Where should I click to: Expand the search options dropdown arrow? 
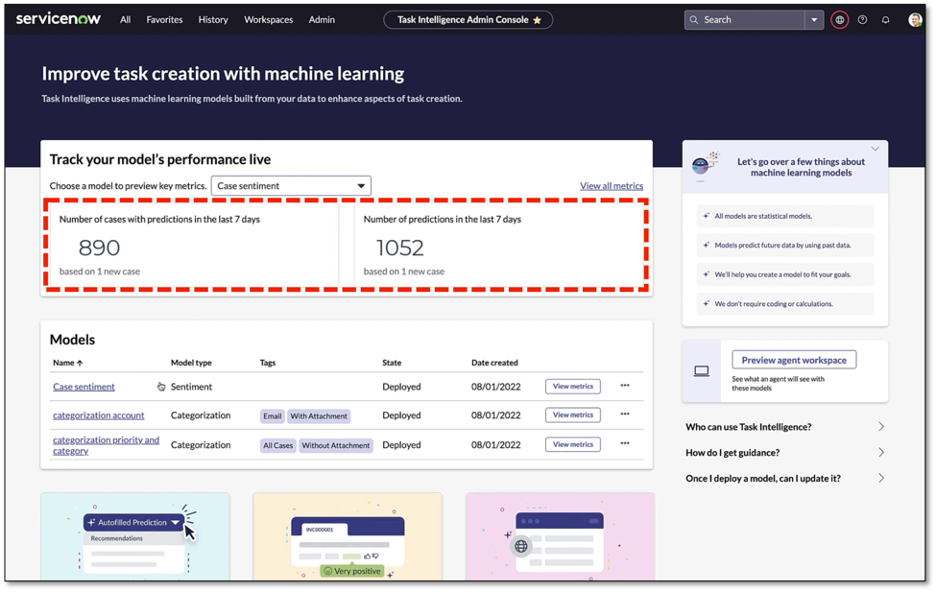[x=814, y=20]
